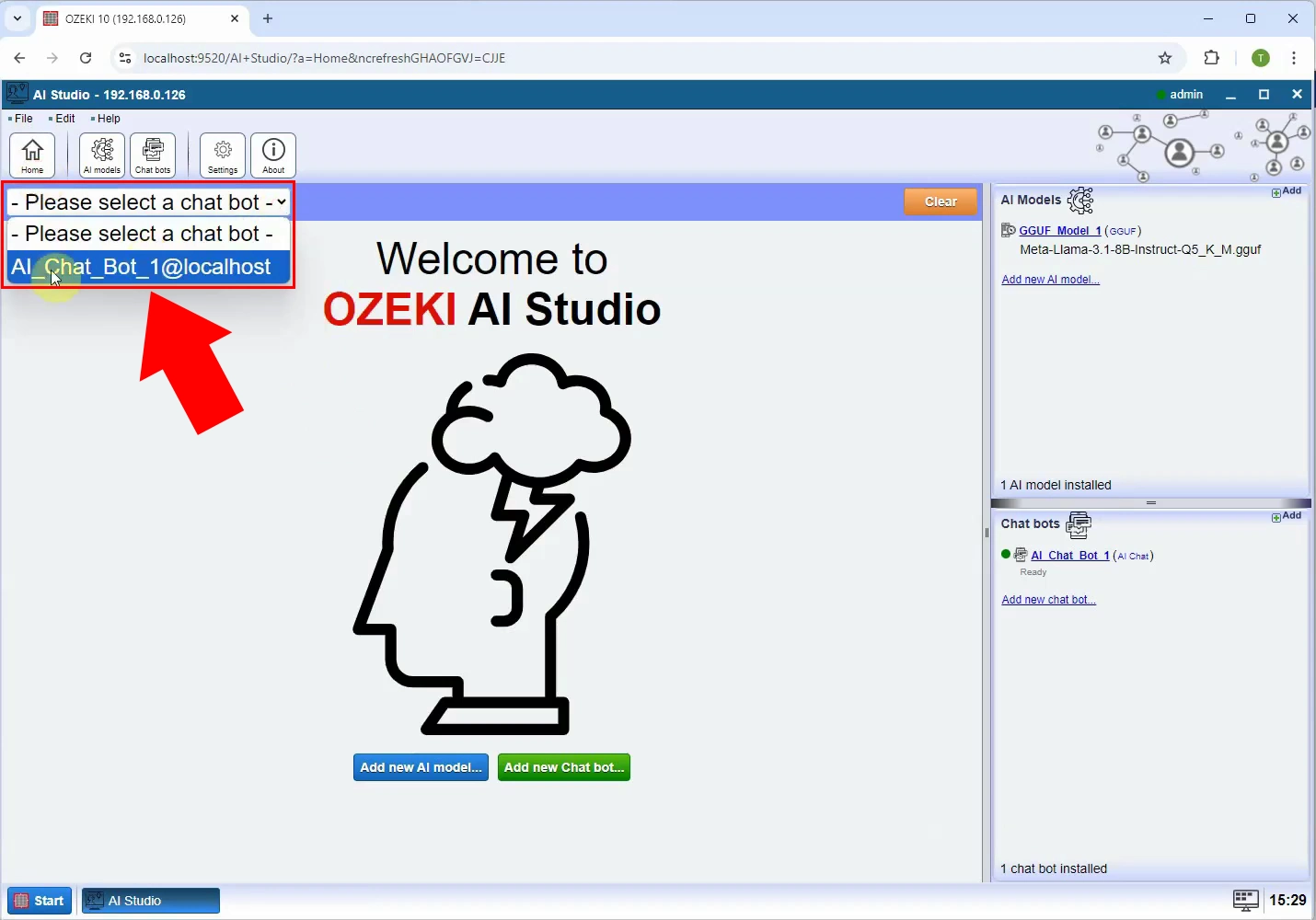Go forward with the browser forward arrow
This screenshot has height=920, width=1316.
coord(52,58)
